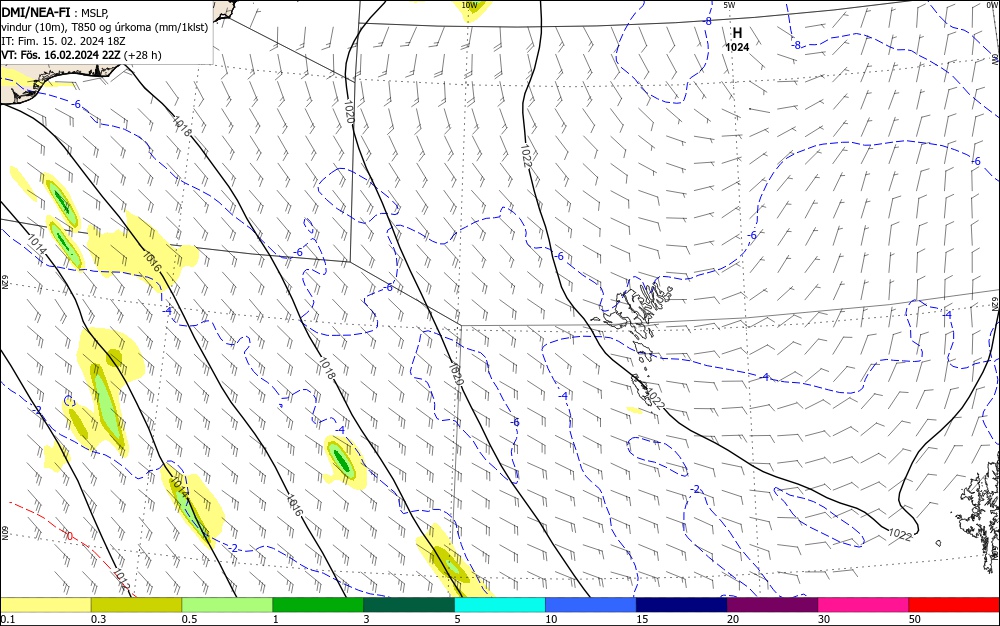Click the 10W longitude label
The width and height of the screenshot is (1000, 626).
click(x=469, y=5)
